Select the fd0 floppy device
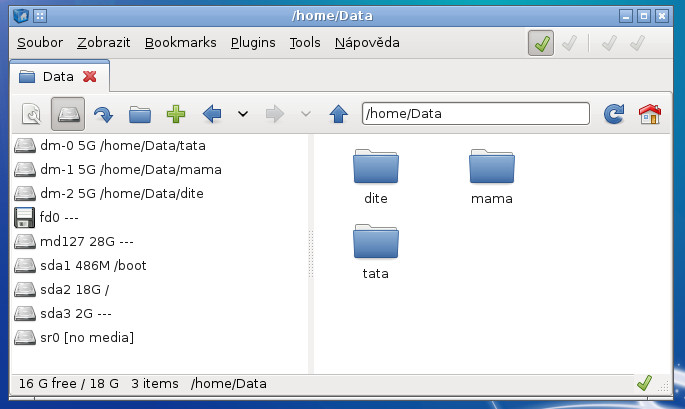 [x=159, y=217]
